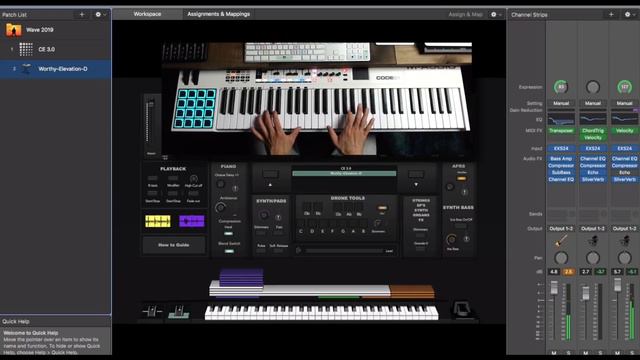640x360 pixels.
Task: Select the CE 3.0 patch list row
Action: 55,49
